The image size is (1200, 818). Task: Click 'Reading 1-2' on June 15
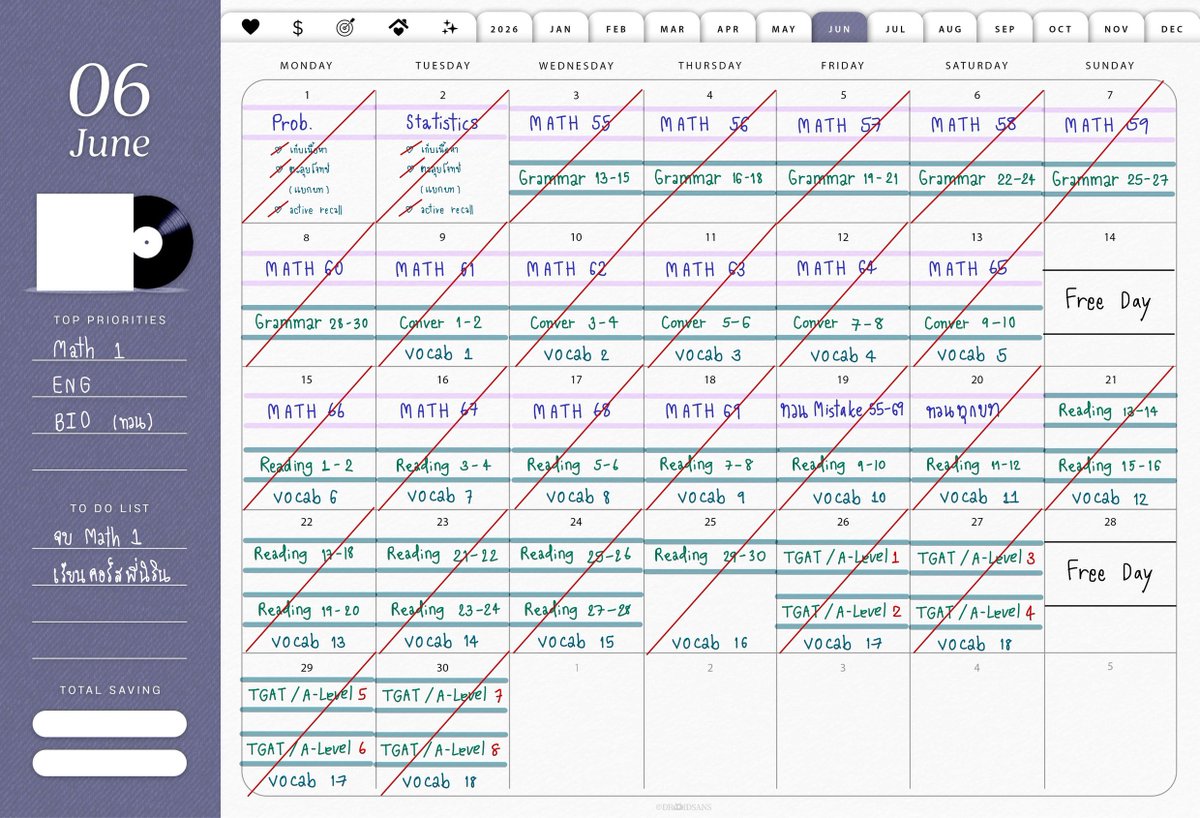pyautogui.click(x=306, y=465)
